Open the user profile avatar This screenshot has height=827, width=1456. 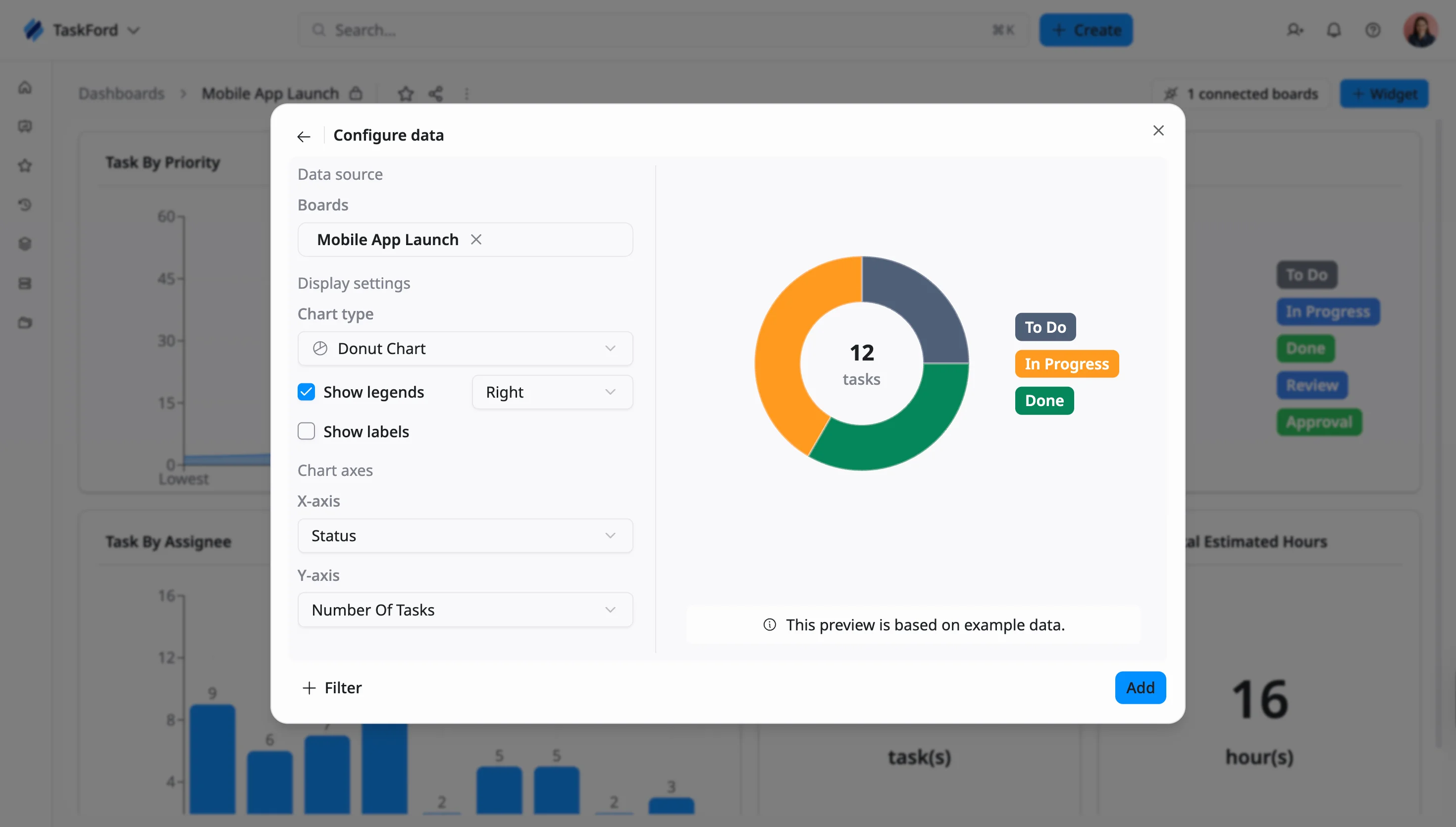(x=1421, y=30)
